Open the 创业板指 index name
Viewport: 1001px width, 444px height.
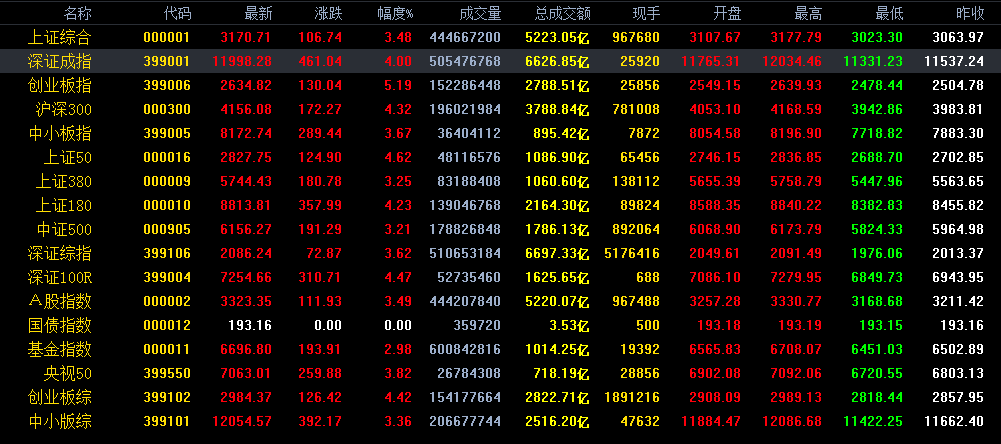pyautogui.click(x=59, y=86)
